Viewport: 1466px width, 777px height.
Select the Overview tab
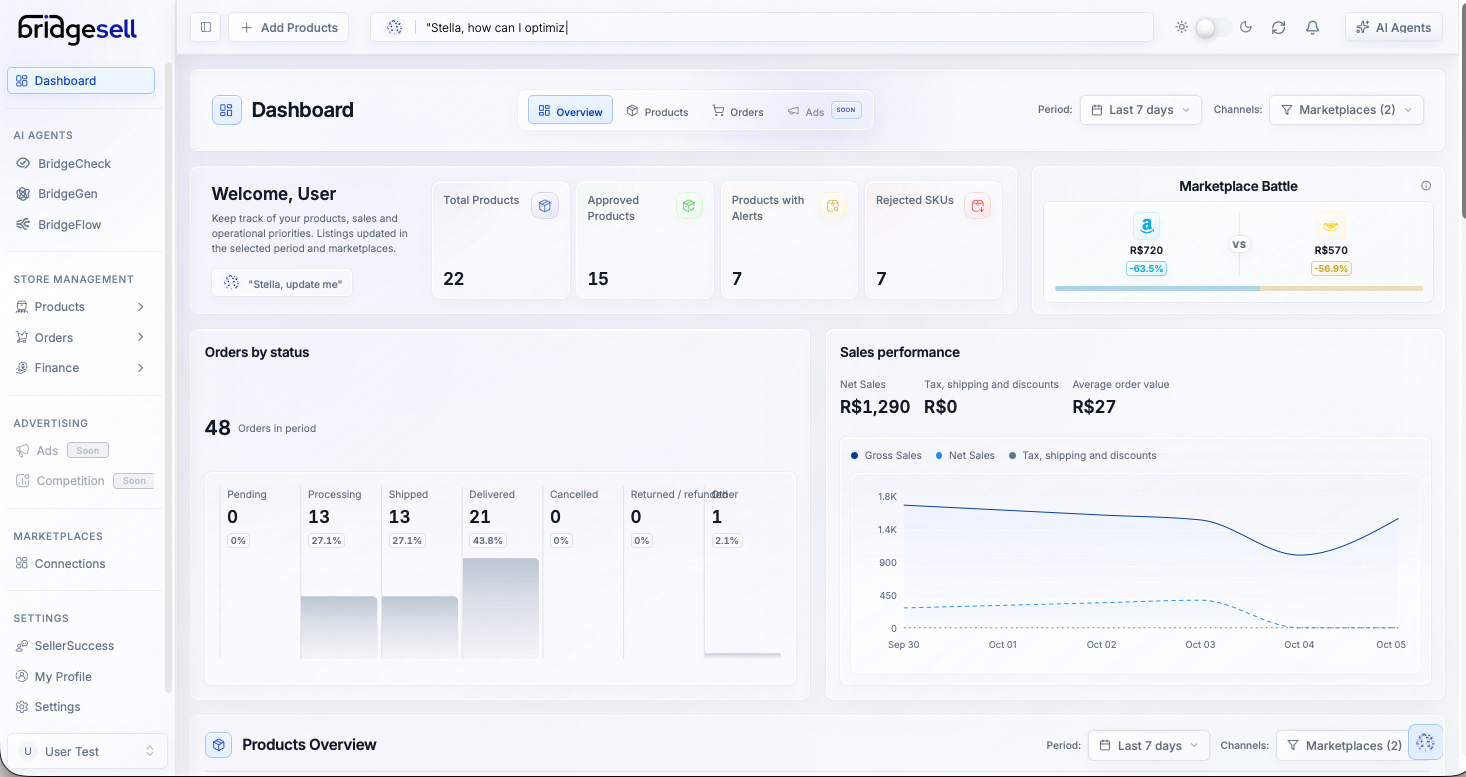[x=570, y=111]
